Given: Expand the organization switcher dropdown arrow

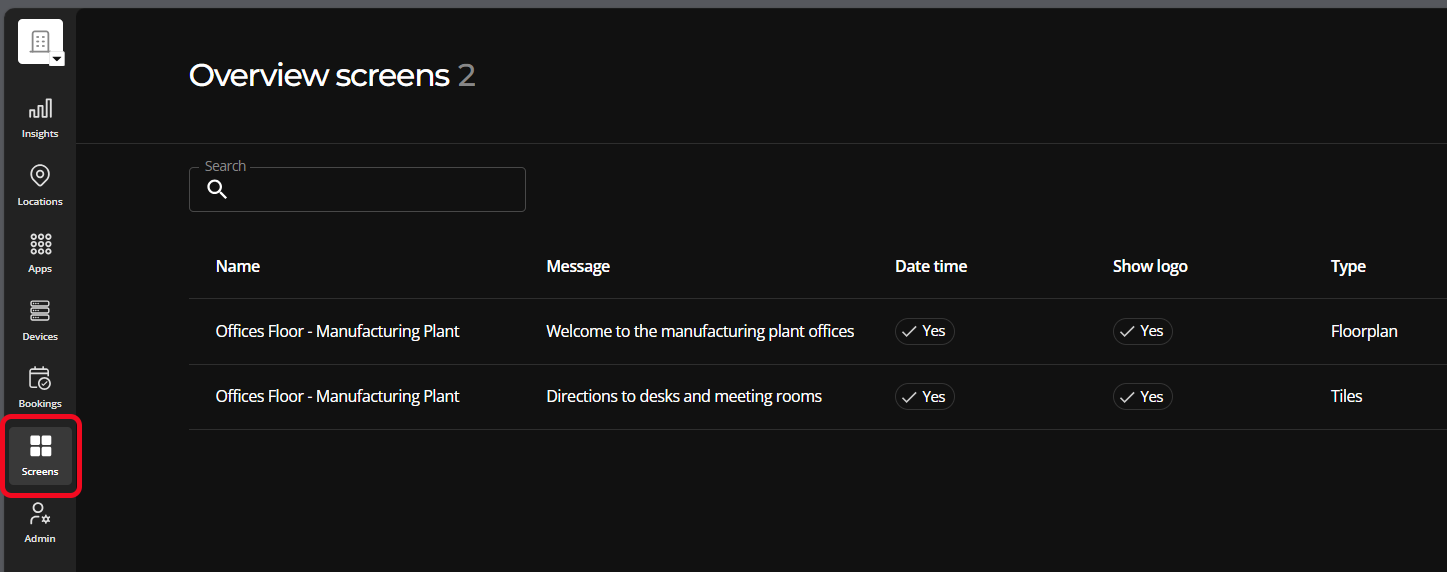Looking at the screenshot, I should point(57,59).
